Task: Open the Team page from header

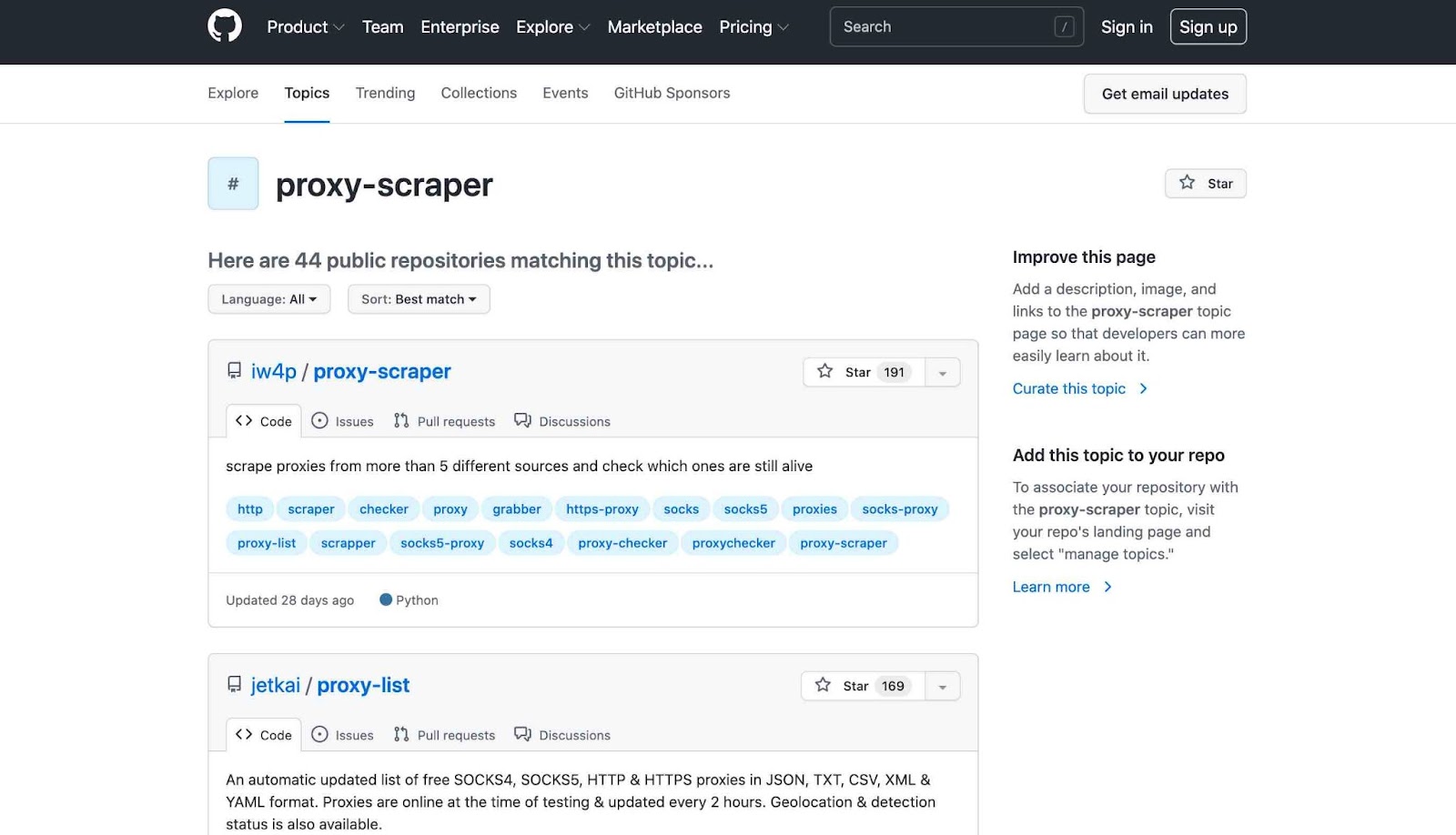Action: click(x=383, y=27)
